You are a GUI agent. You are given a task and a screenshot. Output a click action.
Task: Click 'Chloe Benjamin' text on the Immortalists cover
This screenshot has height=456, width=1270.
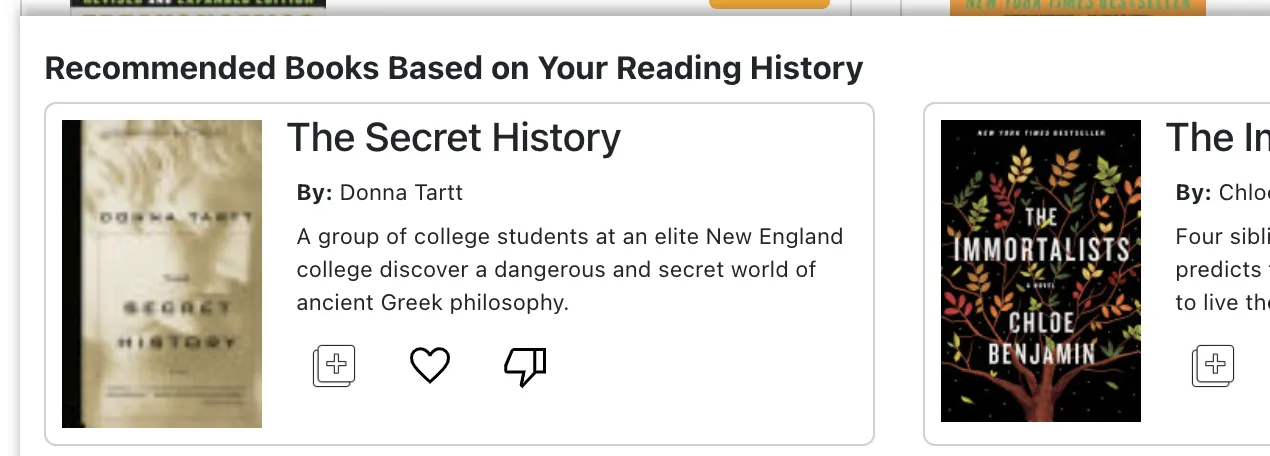pos(1040,337)
